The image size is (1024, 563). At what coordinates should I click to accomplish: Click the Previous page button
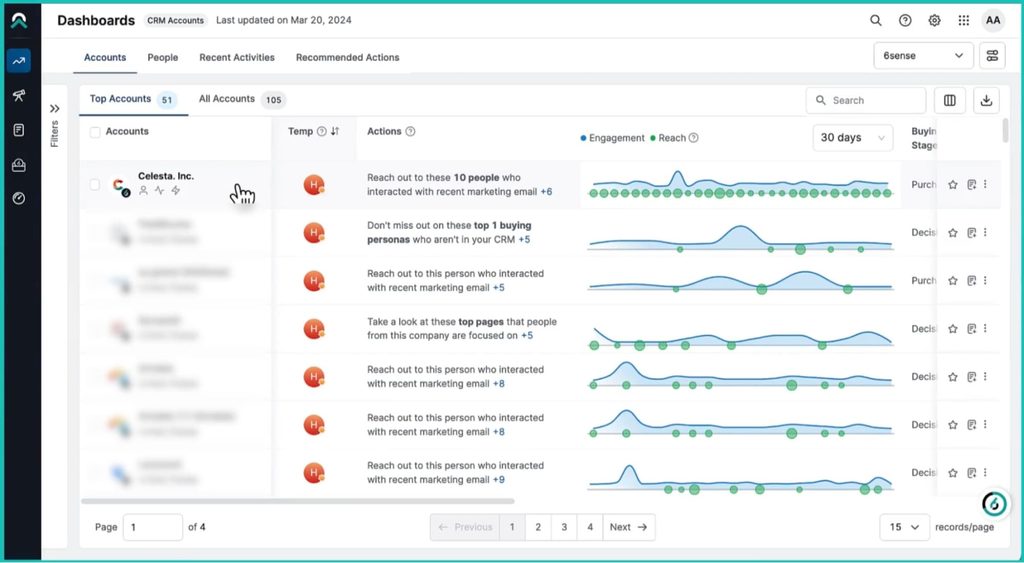click(465, 527)
